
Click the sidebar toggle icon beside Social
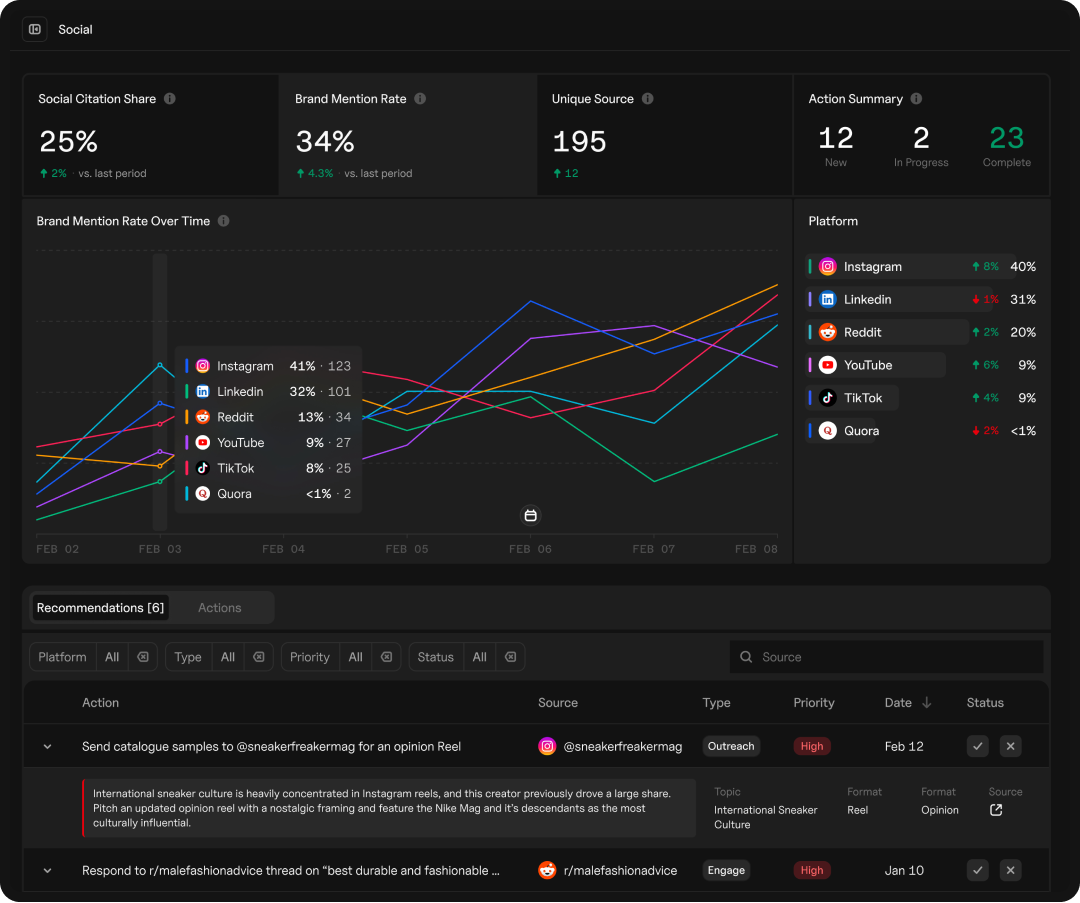pyautogui.click(x=34, y=29)
